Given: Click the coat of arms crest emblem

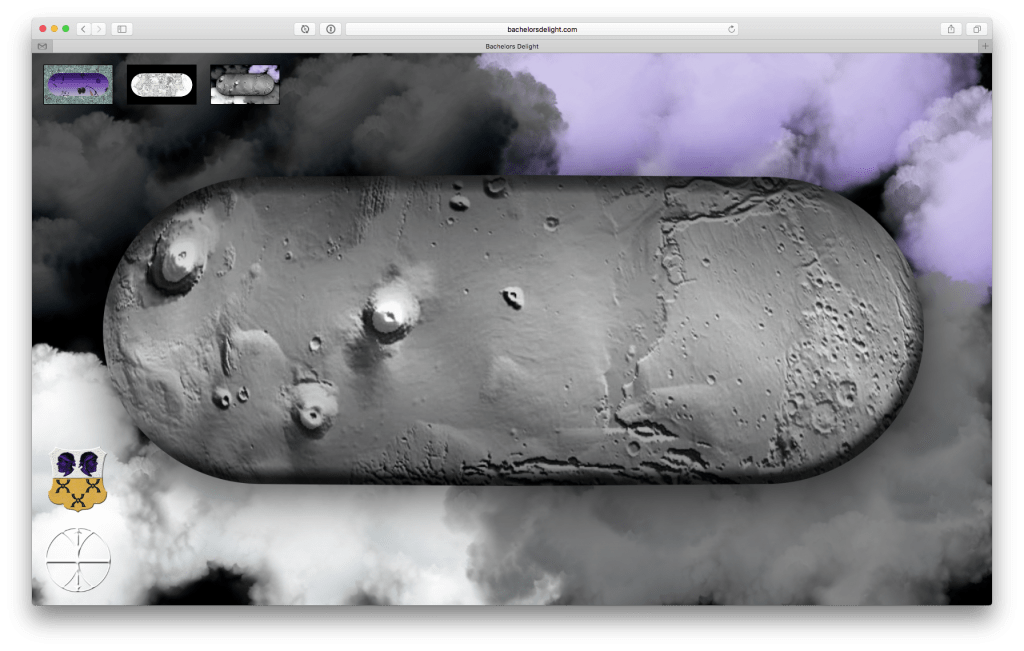Looking at the screenshot, I should (77, 478).
